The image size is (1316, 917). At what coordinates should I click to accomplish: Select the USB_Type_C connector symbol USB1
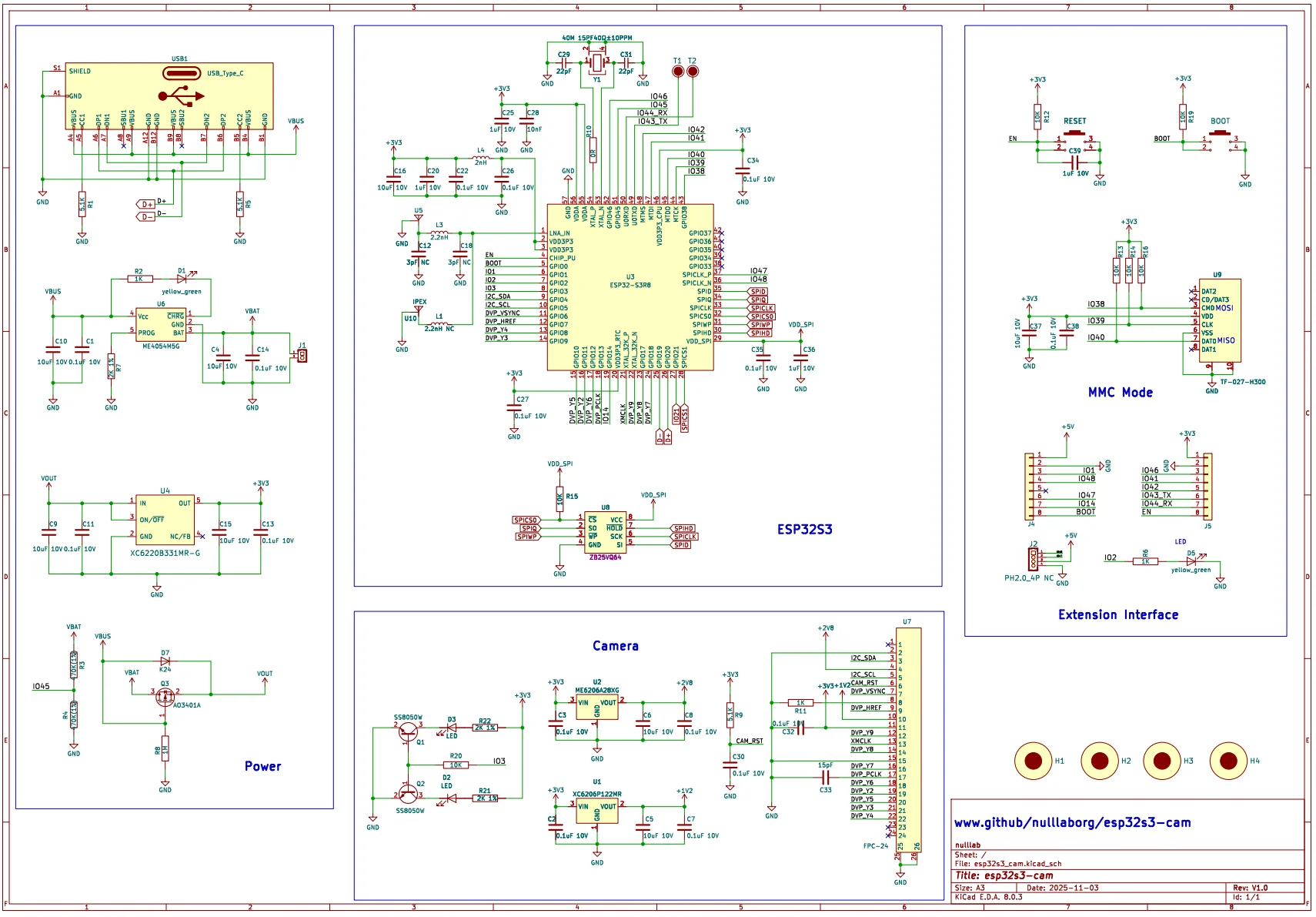point(169,96)
